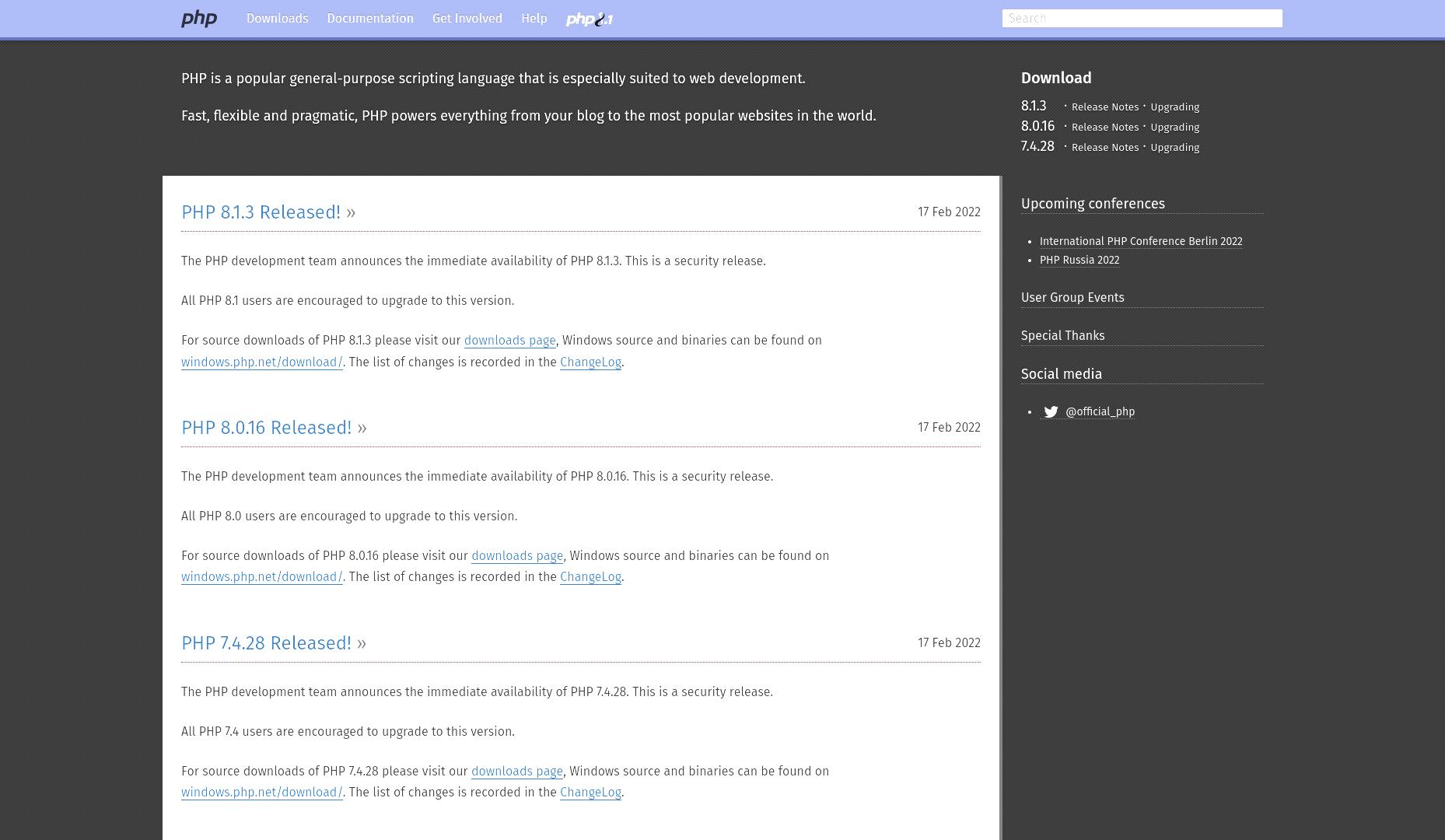Open the Get Involved menu
The image size is (1445, 840).
(x=467, y=19)
